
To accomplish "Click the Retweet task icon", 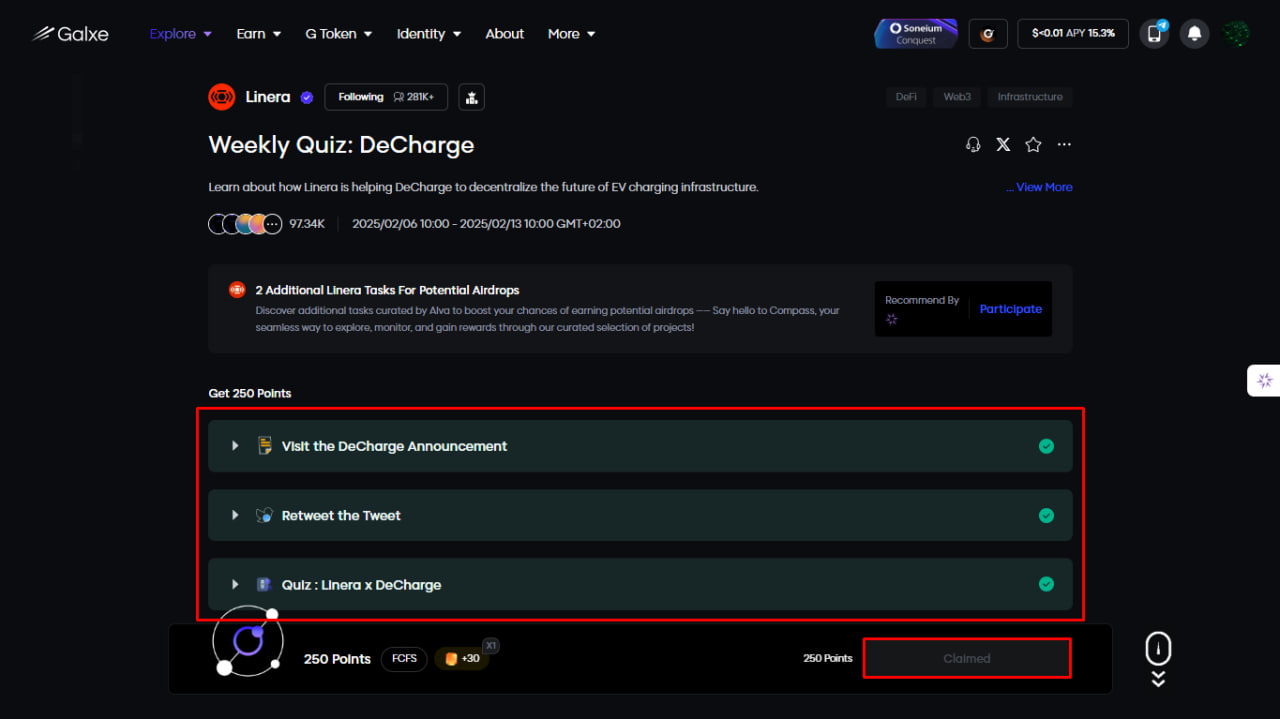I will (264, 515).
